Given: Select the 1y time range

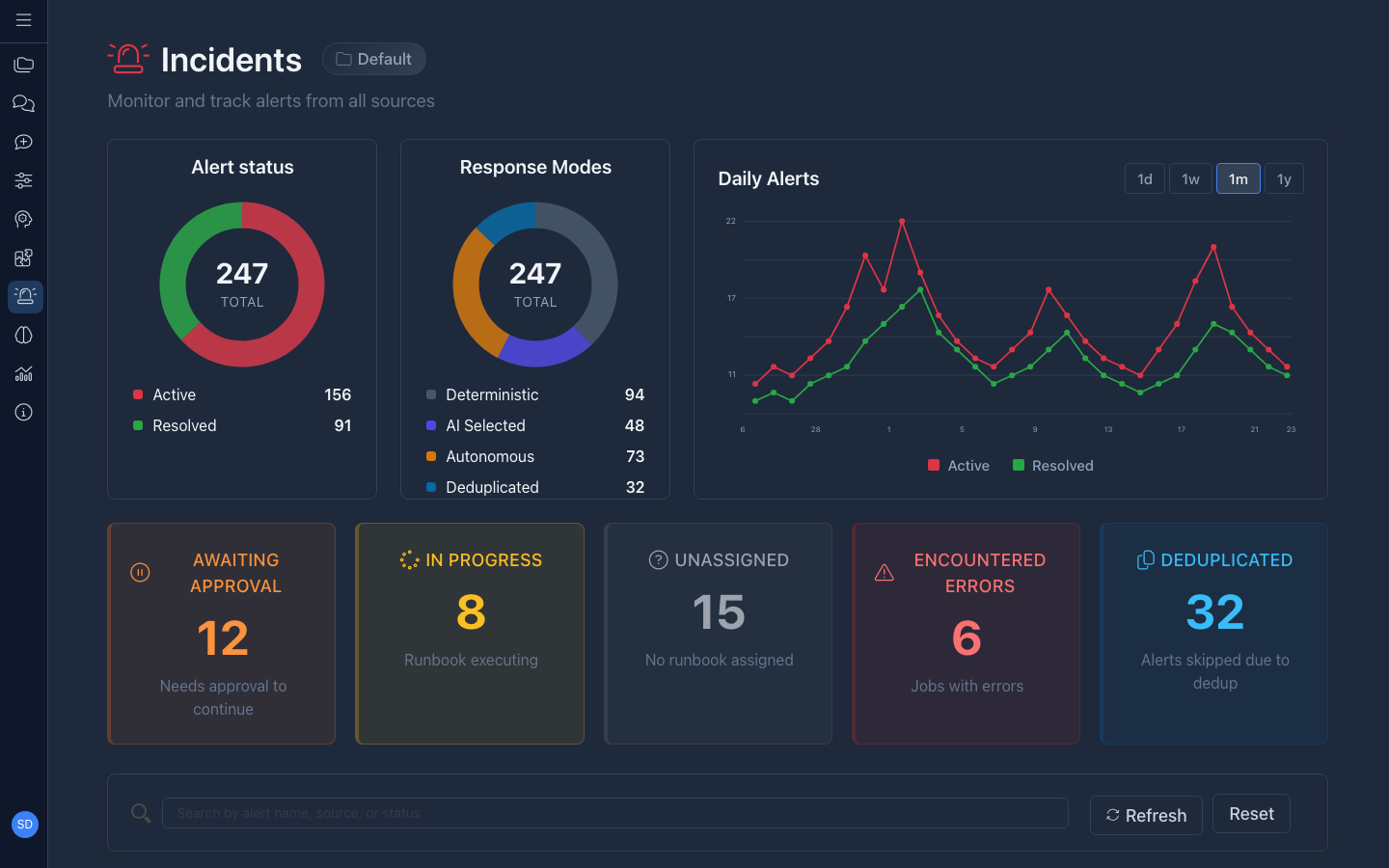Looking at the screenshot, I should pyautogui.click(x=1284, y=178).
